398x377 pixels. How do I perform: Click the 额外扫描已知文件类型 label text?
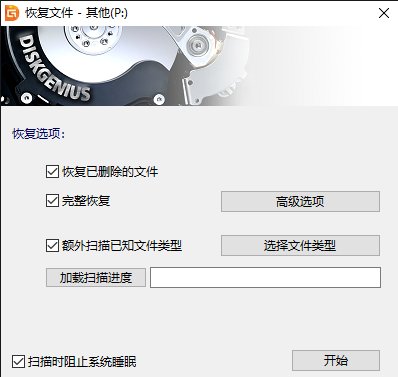pyautogui.click(x=122, y=246)
